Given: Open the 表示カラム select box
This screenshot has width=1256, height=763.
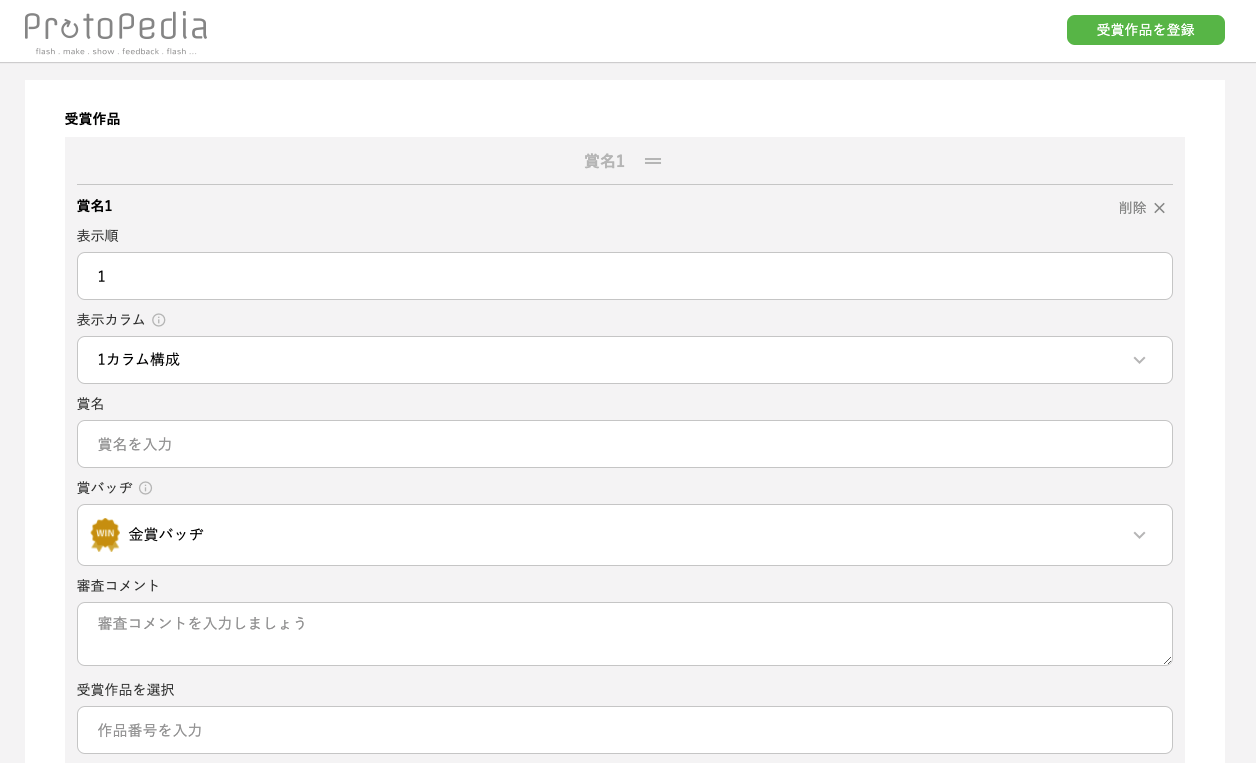Looking at the screenshot, I should click(625, 360).
